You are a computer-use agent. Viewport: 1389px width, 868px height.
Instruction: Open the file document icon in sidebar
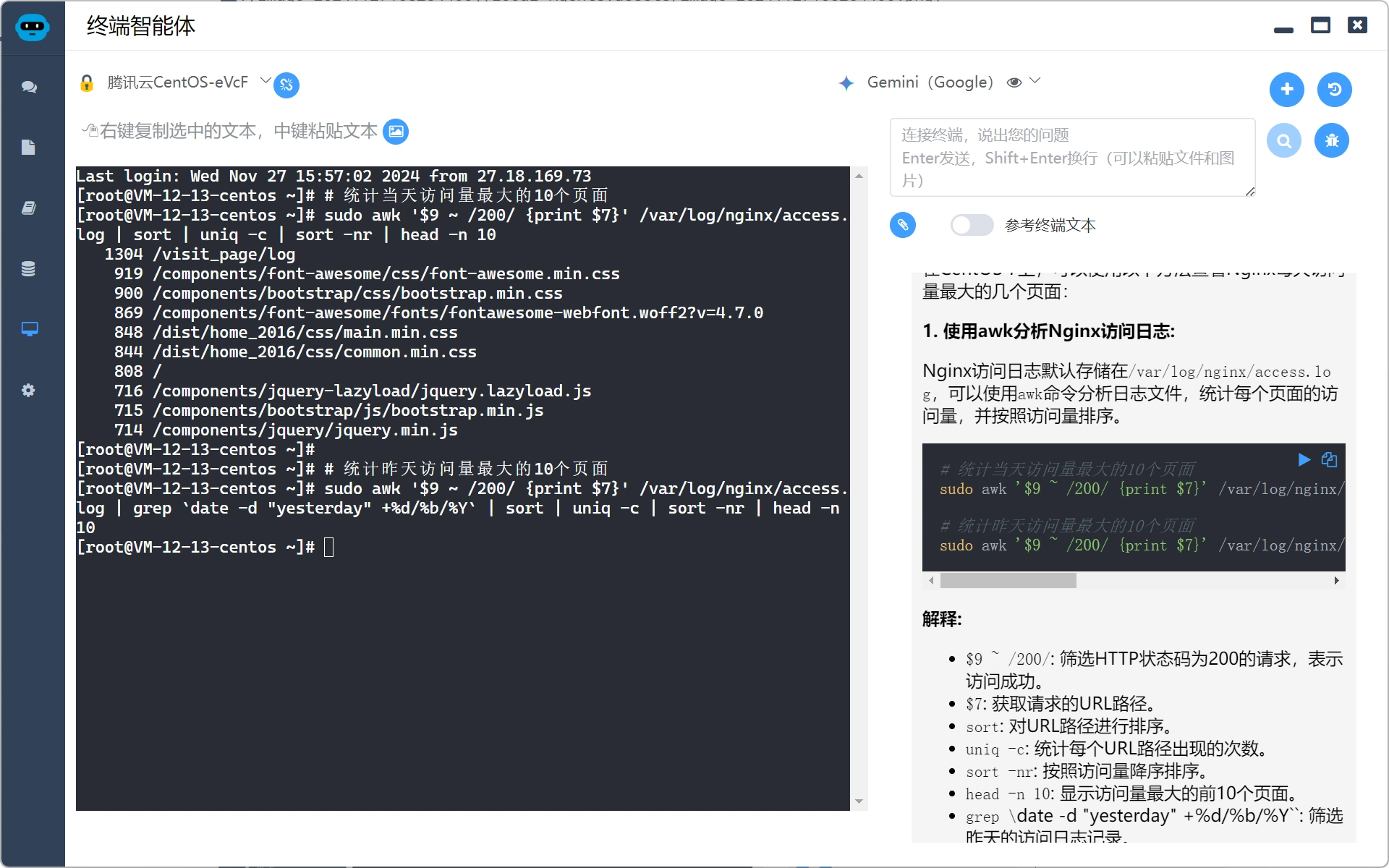tap(28, 148)
